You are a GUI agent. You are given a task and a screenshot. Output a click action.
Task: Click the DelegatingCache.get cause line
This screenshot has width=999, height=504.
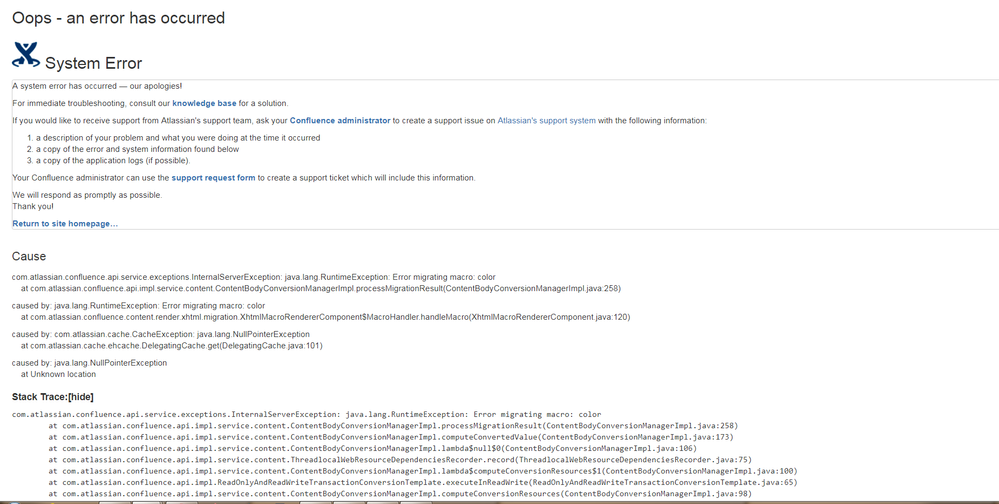coord(172,346)
